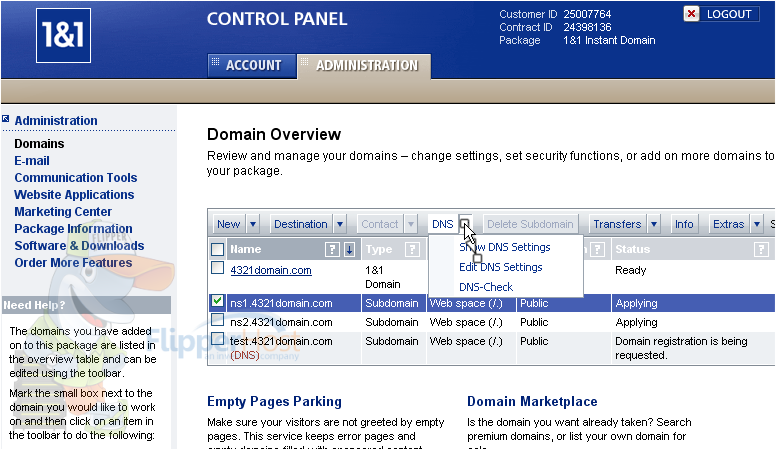
Task: Open Order More Features in sidebar
Action: 73,262
